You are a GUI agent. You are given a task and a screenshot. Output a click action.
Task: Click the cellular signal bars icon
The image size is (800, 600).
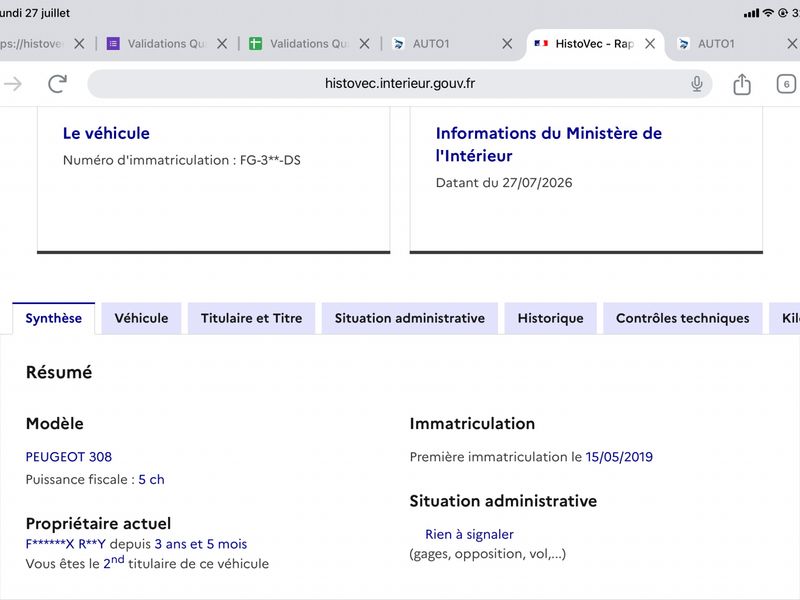pos(751,13)
